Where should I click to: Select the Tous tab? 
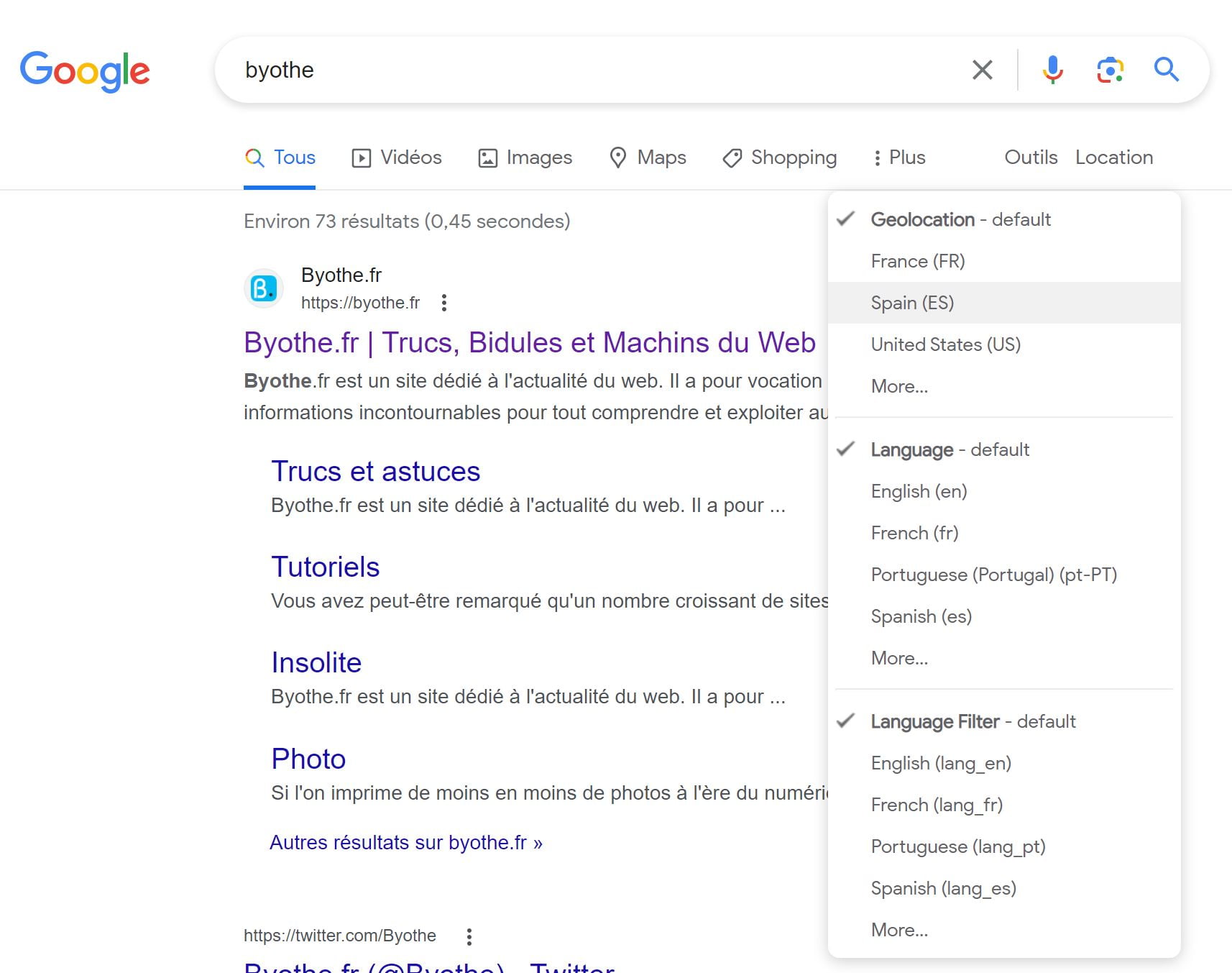(280, 157)
